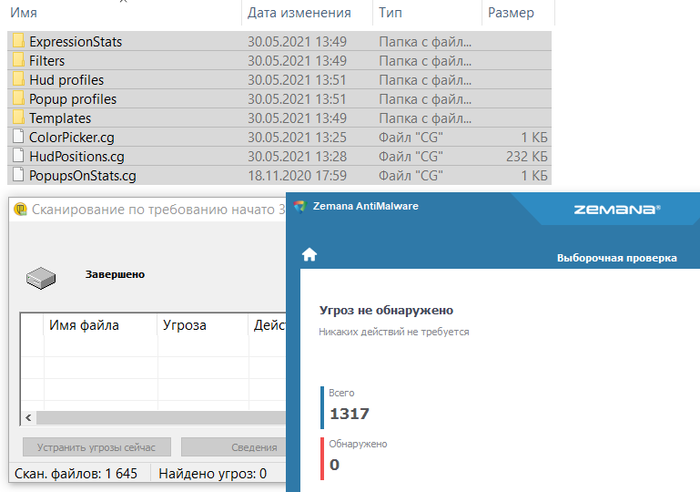Click the ColorPicker.cg file icon
Viewport: 700px width, 492px height.
click(x=18, y=137)
